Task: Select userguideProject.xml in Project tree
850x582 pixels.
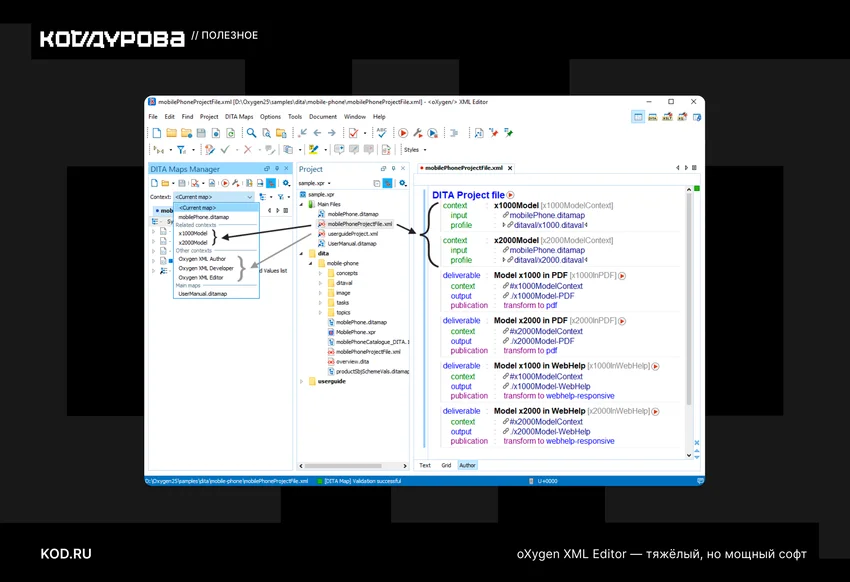Action: point(352,234)
